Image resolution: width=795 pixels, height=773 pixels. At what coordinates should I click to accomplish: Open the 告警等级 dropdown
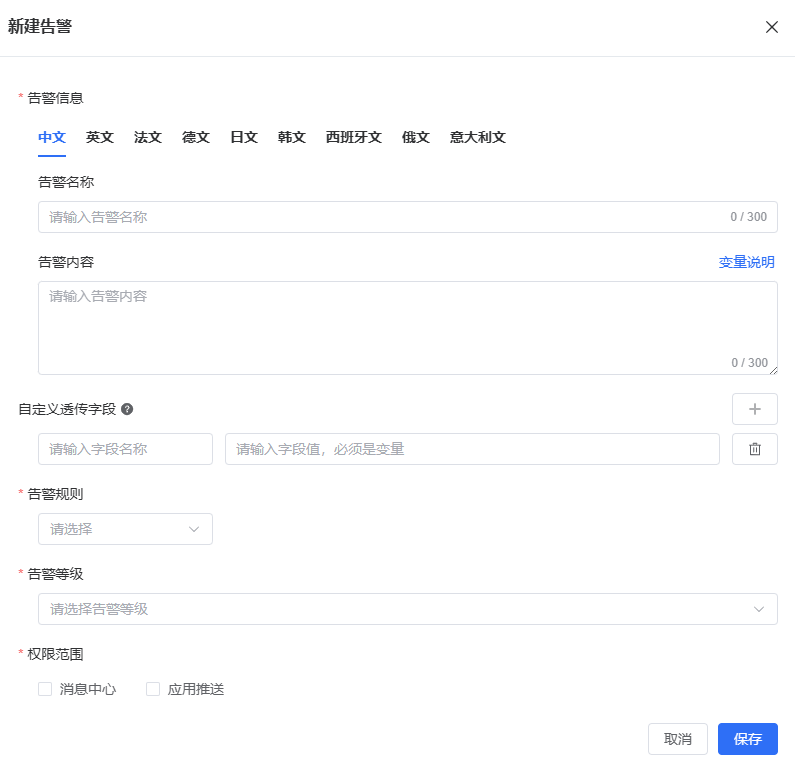click(x=408, y=609)
